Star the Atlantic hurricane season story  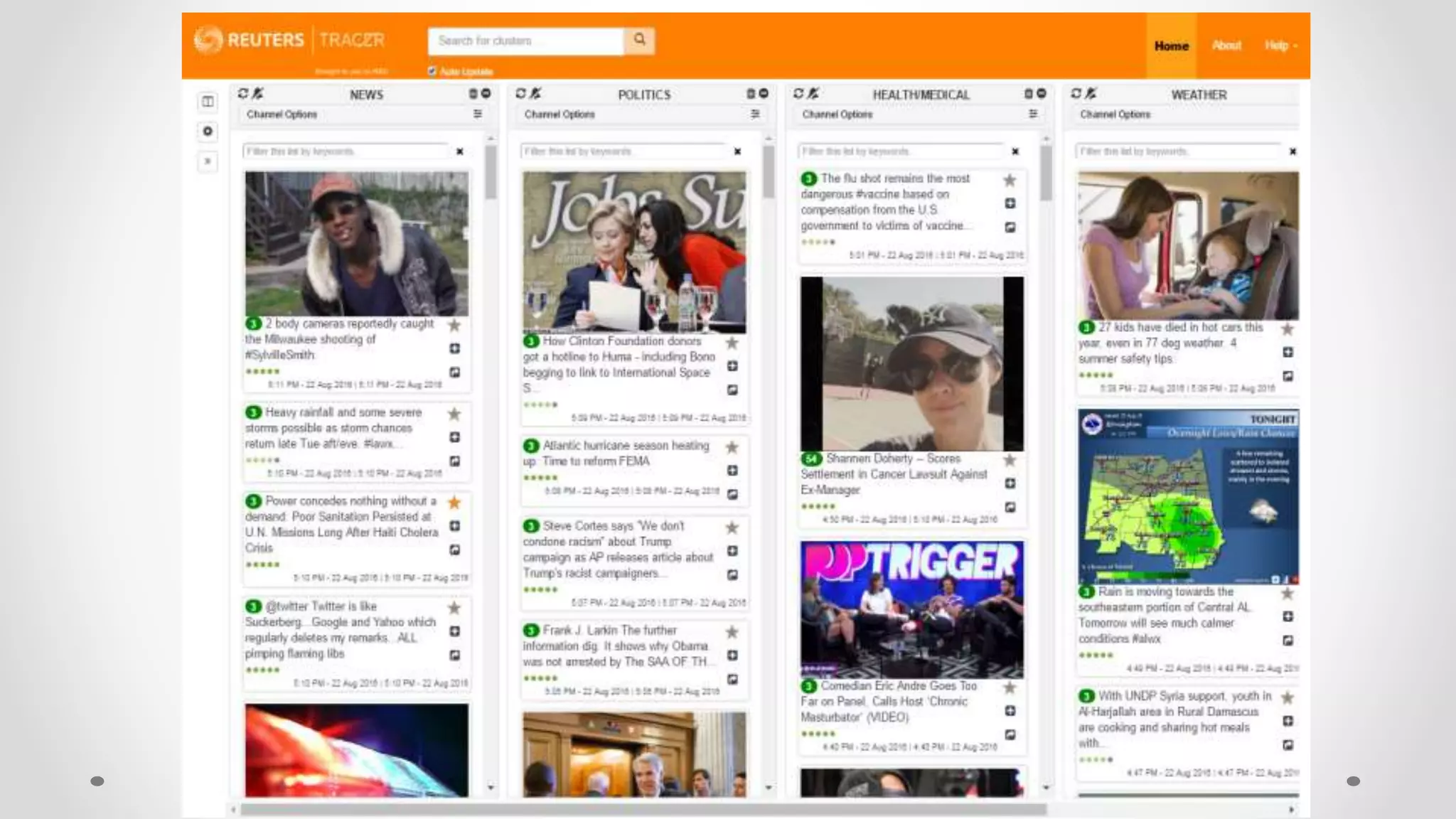(x=732, y=447)
